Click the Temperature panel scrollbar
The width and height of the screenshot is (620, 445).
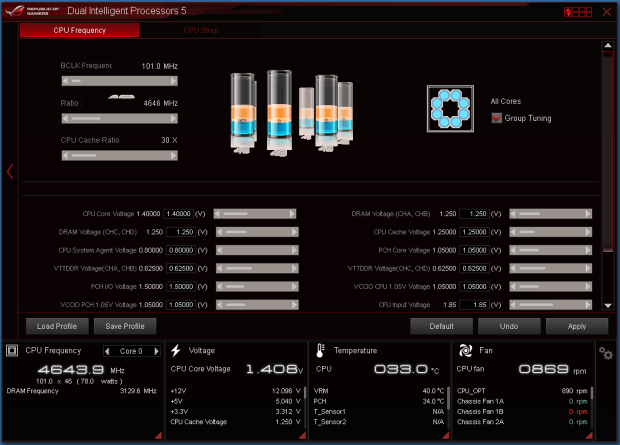[x=448, y=398]
